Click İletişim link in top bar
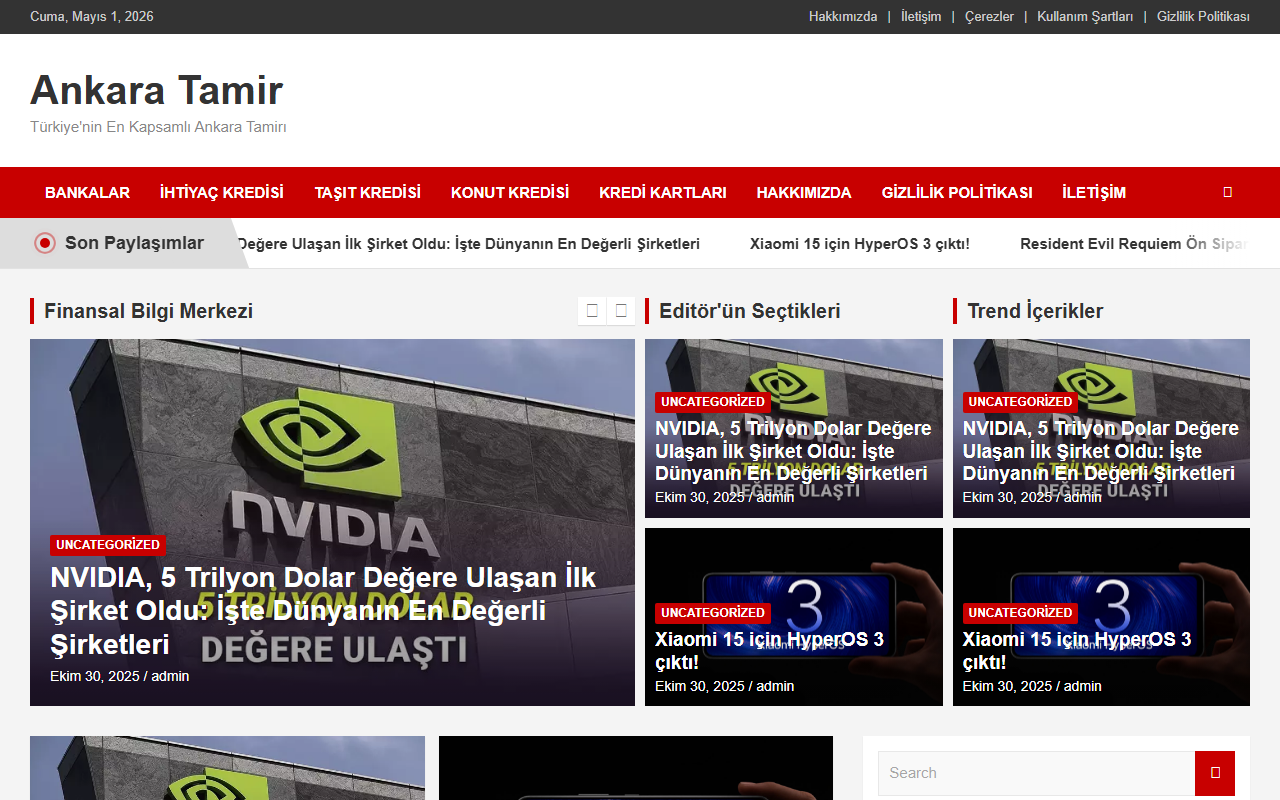The width and height of the screenshot is (1280, 800). point(921,17)
